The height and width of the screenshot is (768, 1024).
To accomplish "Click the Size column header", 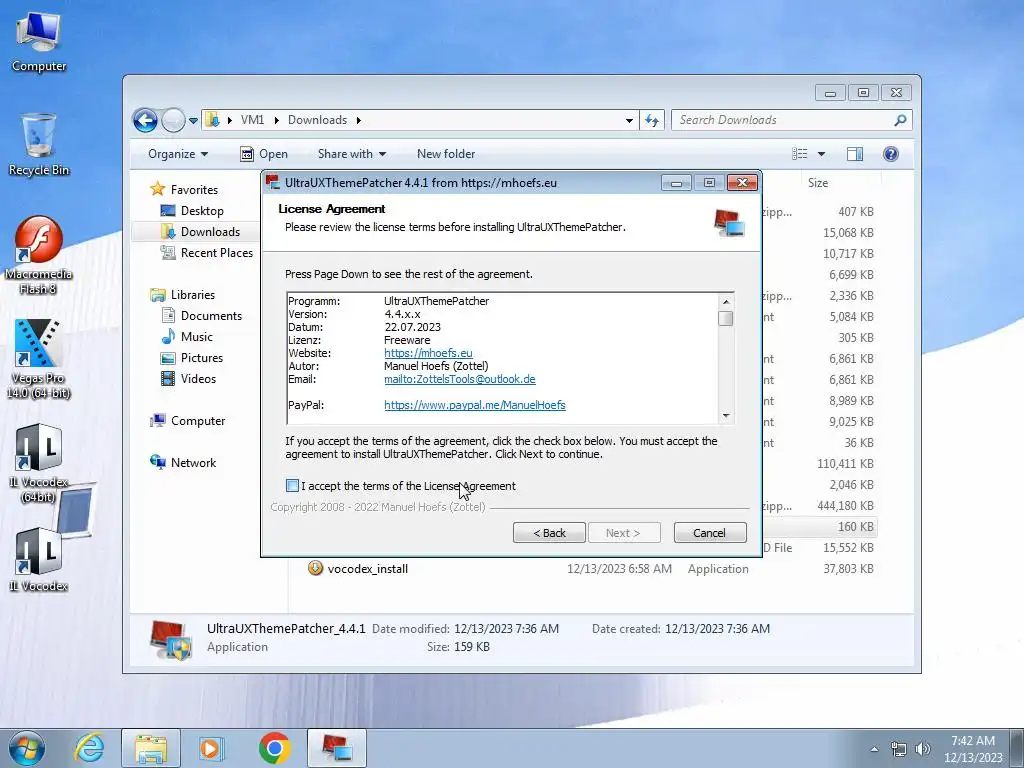I will (x=818, y=183).
